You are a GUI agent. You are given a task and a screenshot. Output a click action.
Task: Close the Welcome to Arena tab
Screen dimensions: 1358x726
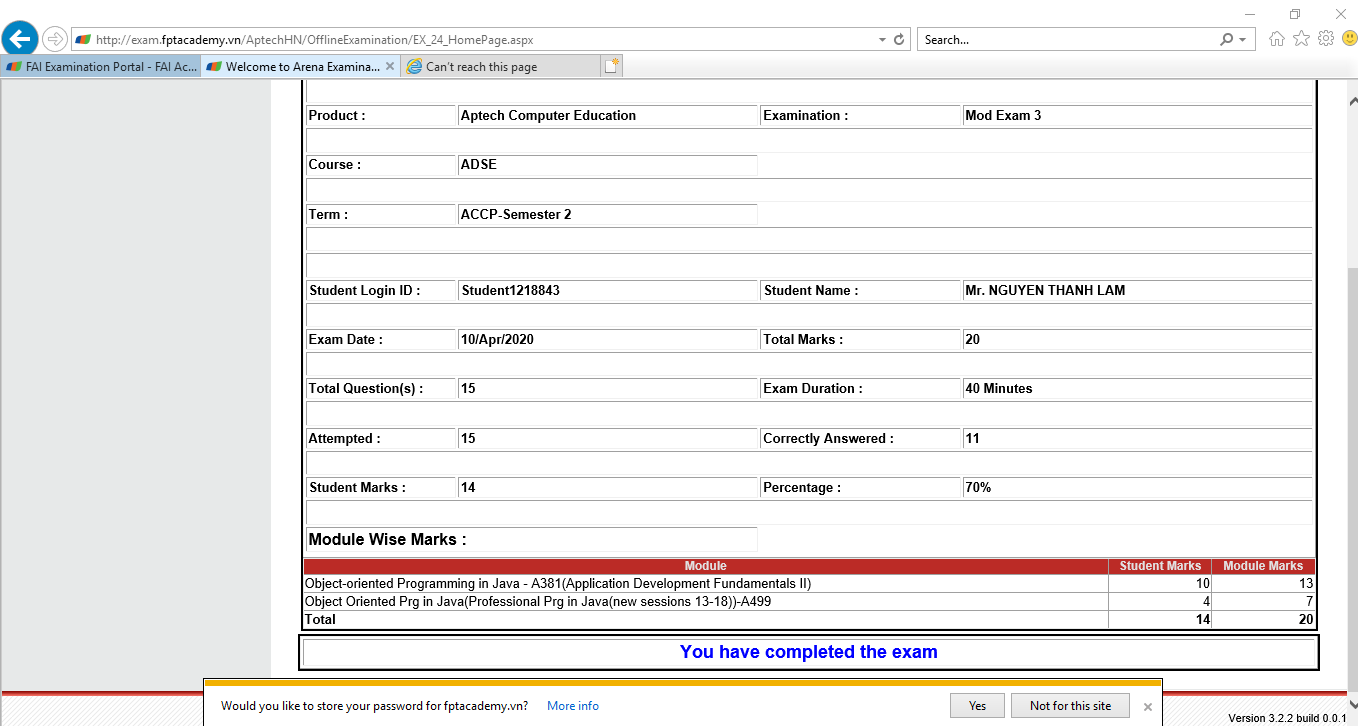click(x=390, y=67)
